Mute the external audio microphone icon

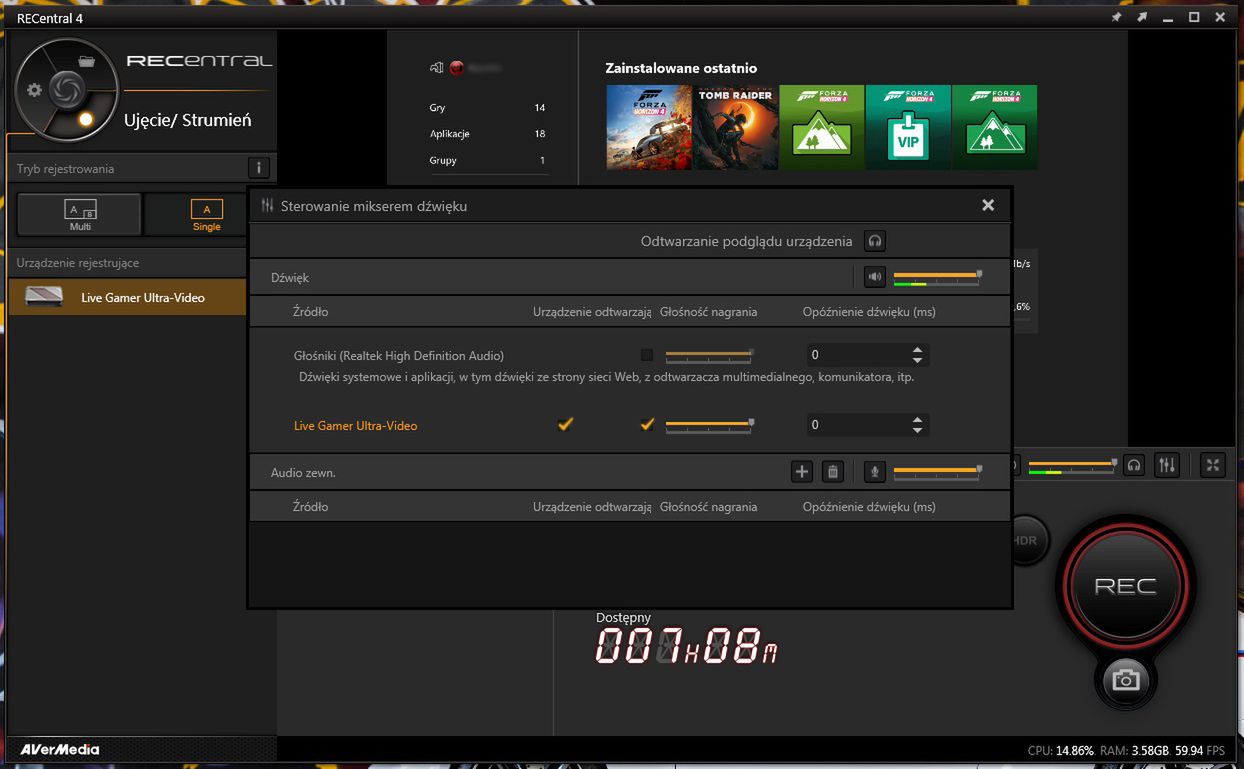pyautogui.click(x=875, y=471)
